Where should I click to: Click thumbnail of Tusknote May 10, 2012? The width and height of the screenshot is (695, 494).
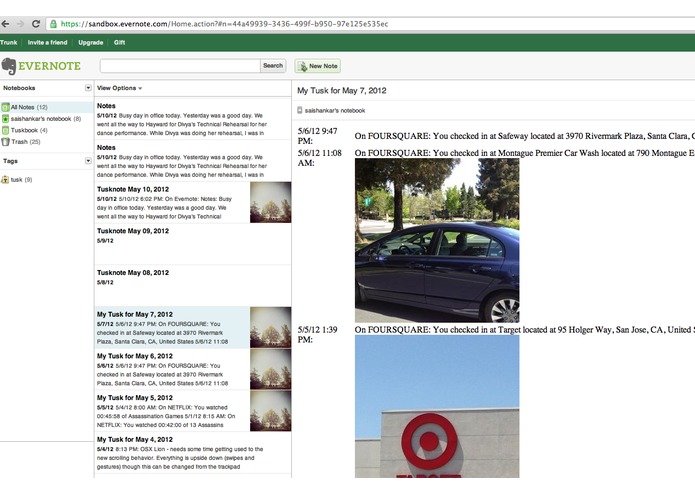(270, 202)
